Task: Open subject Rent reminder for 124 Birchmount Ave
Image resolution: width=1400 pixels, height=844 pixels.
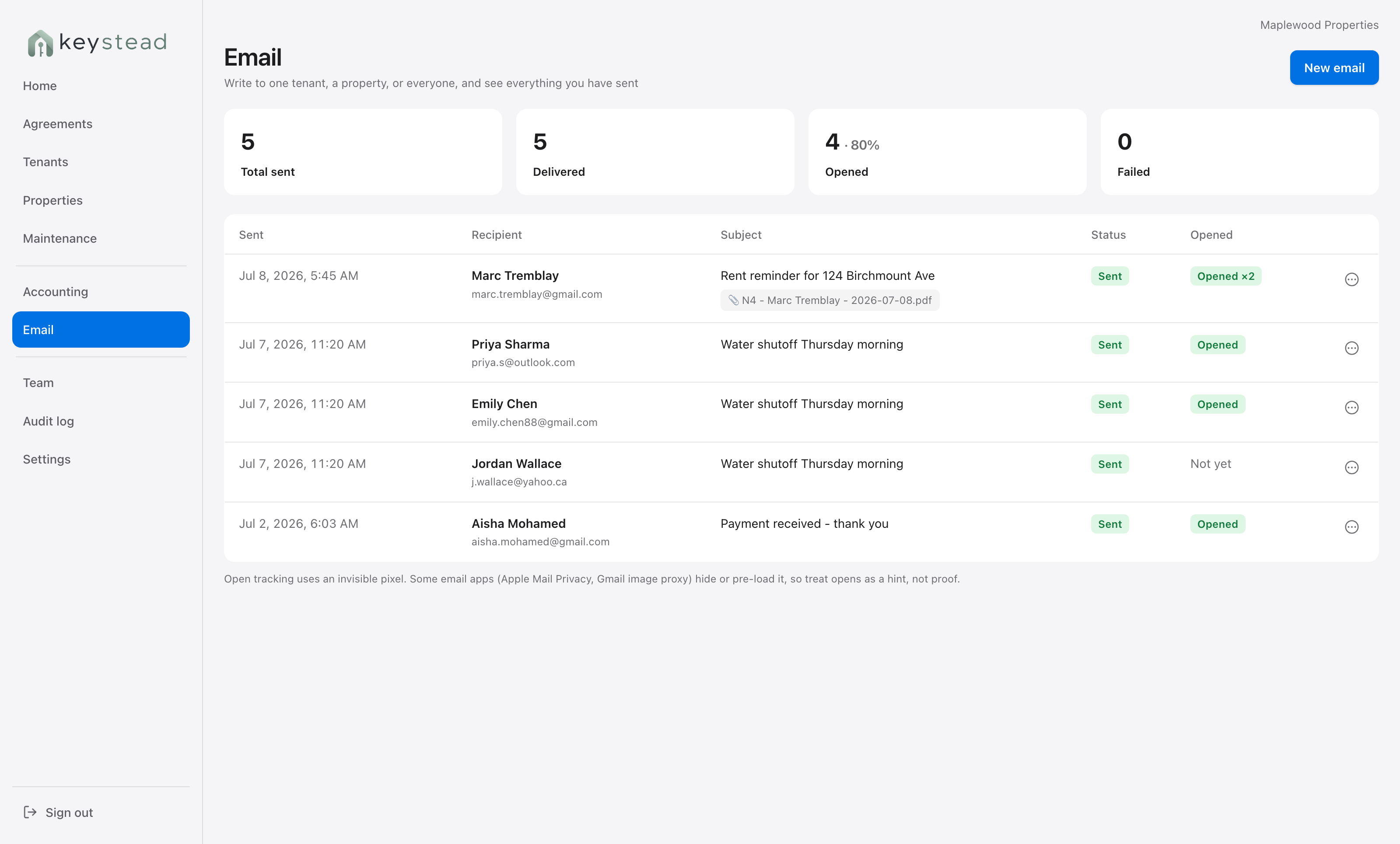Action: pyautogui.click(x=827, y=276)
